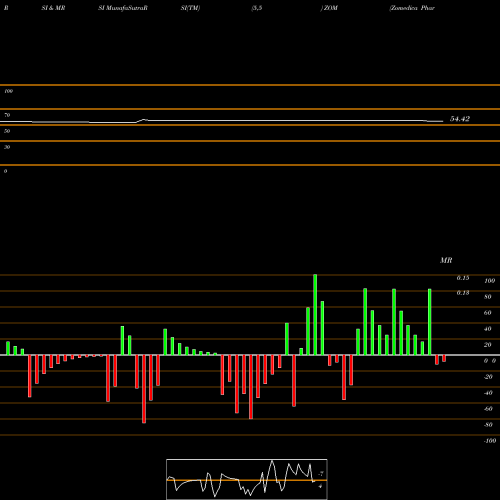Click the 54.42 current RSI value
The width and height of the screenshot is (500, 500).
point(460,119)
